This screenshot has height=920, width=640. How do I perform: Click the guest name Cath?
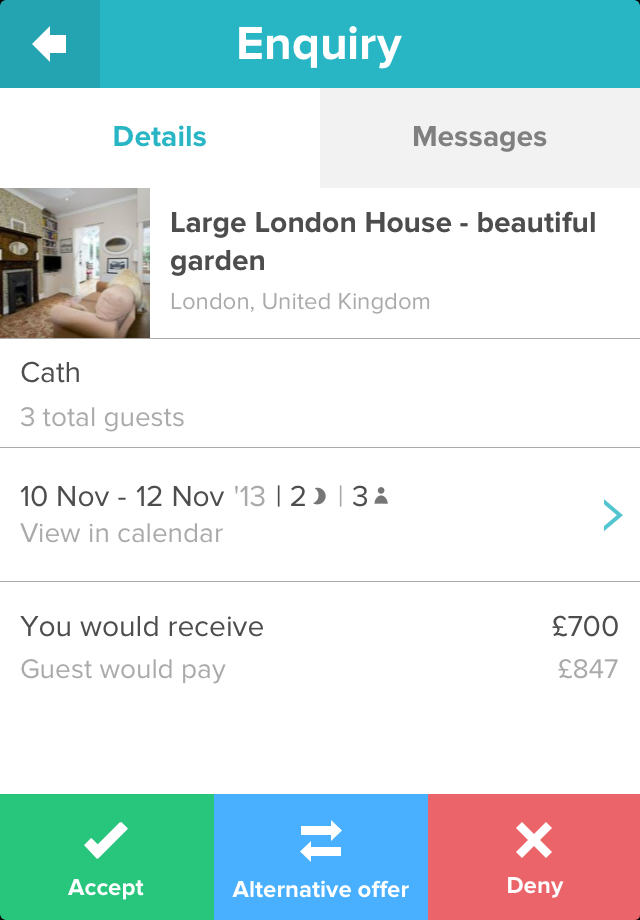coord(50,373)
